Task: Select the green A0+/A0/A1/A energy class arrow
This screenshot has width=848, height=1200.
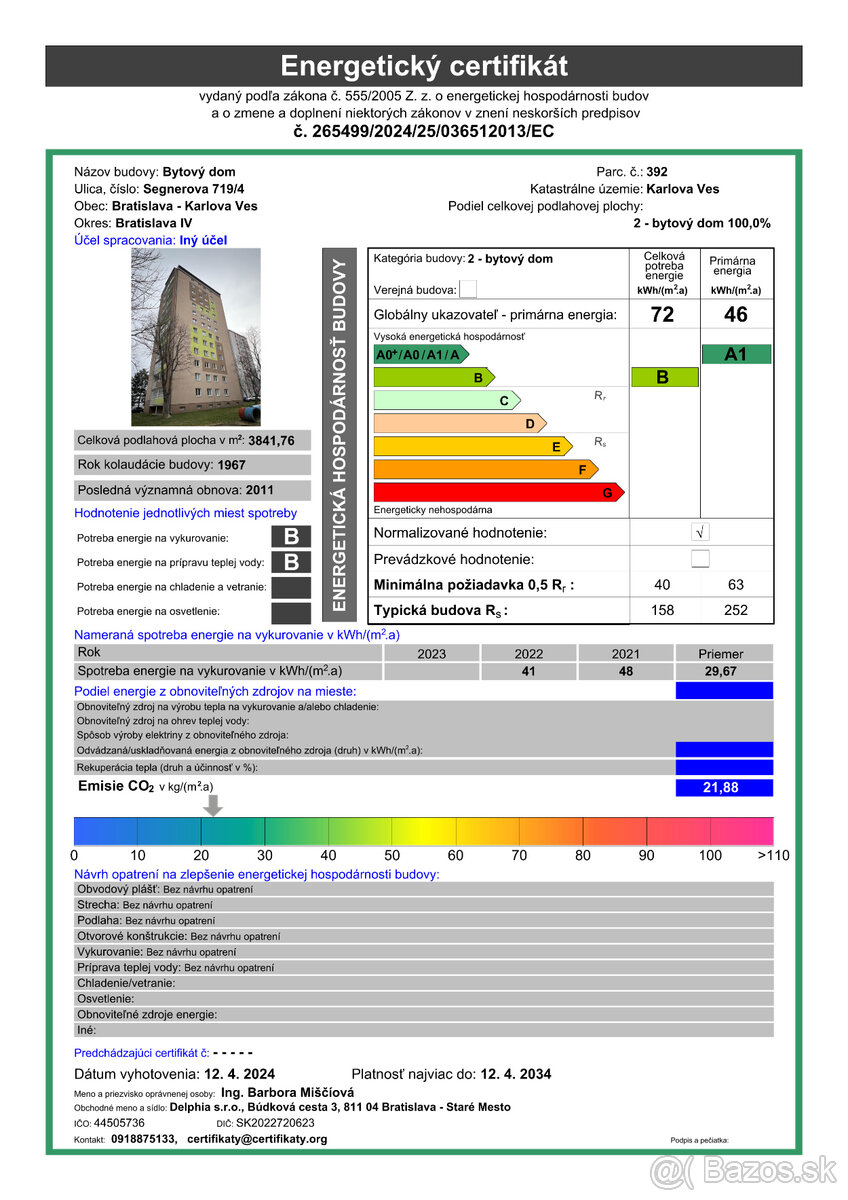Action: [x=421, y=355]
